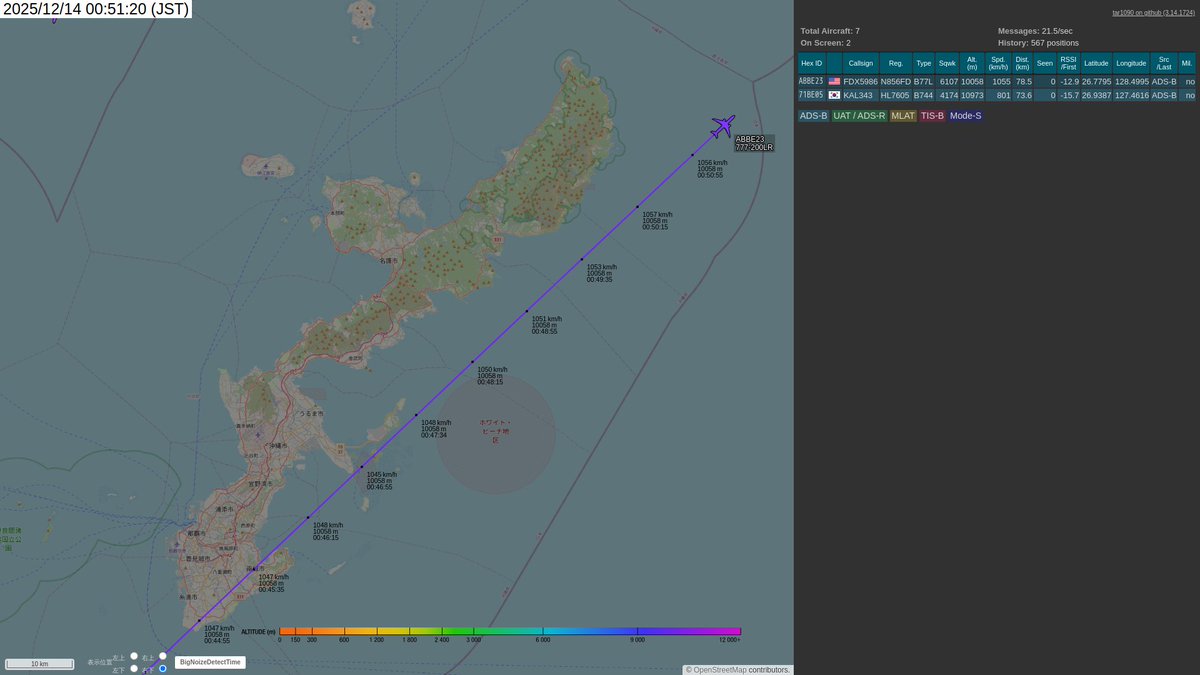Screen dimensions: 1200x675
Task: Click track point at 00:48:55
Action: pyautogui.click(x=527, y=311)
